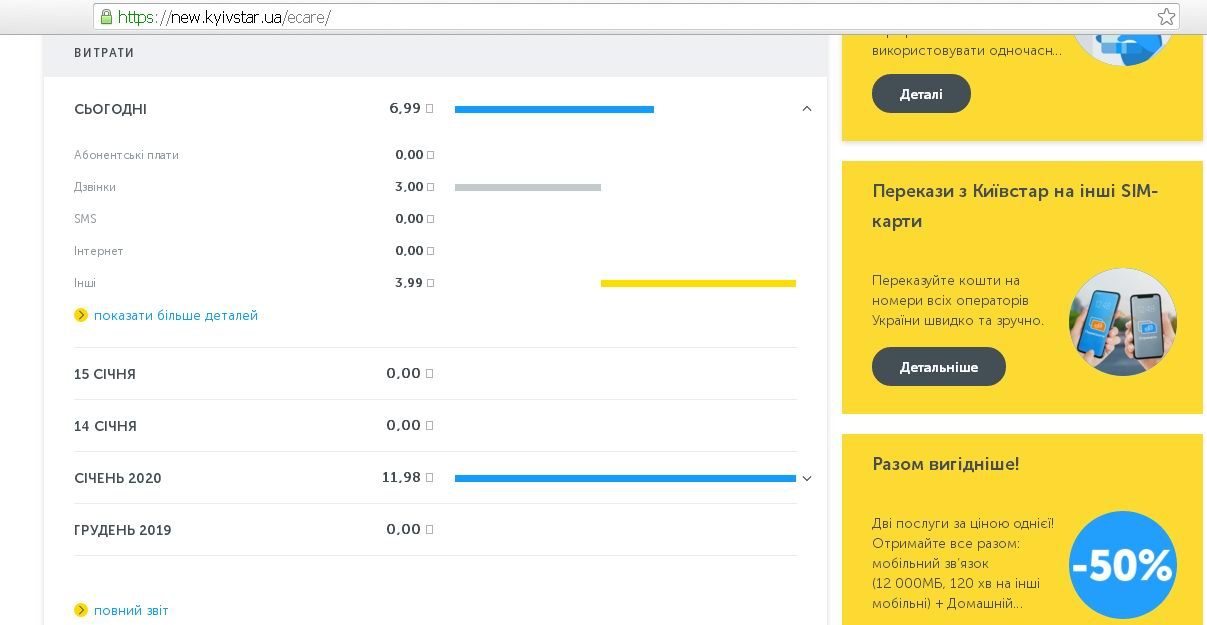This screenshot has height=625, width=1207.
Task: Open the '14 січня' expenses row
Action: pos(105,426)
